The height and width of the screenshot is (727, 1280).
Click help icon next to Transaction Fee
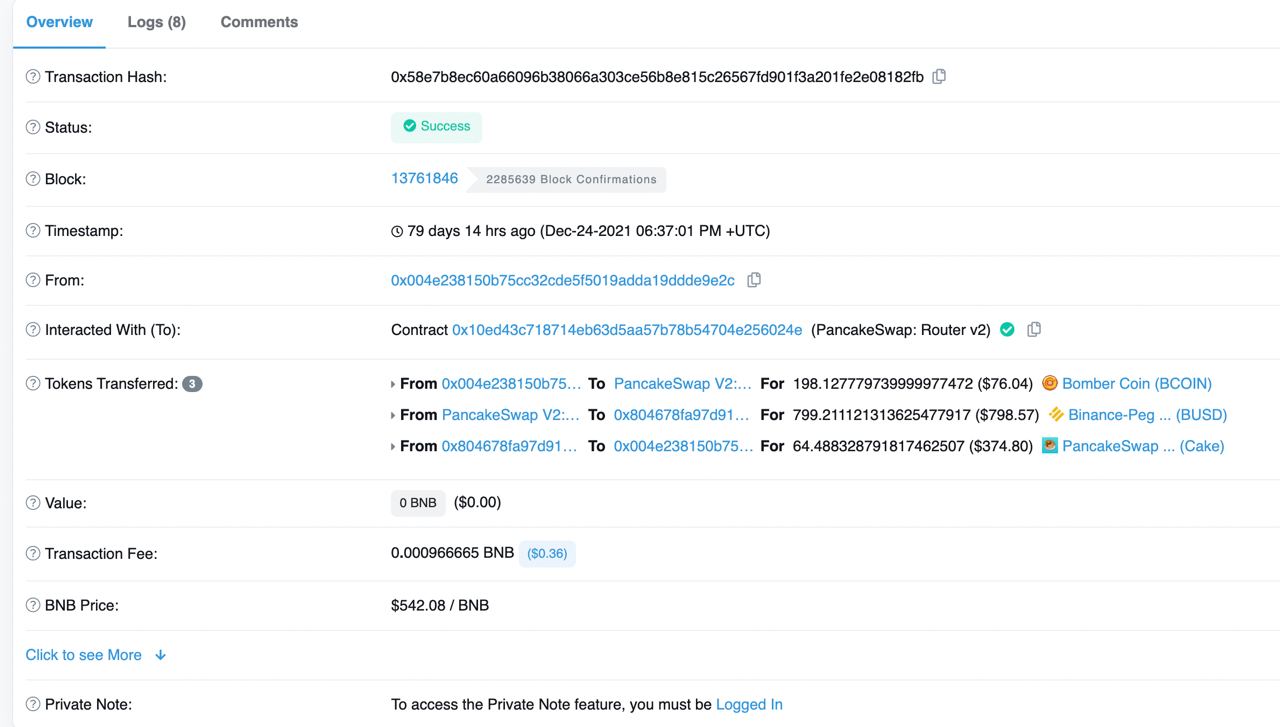coord(33,554)
